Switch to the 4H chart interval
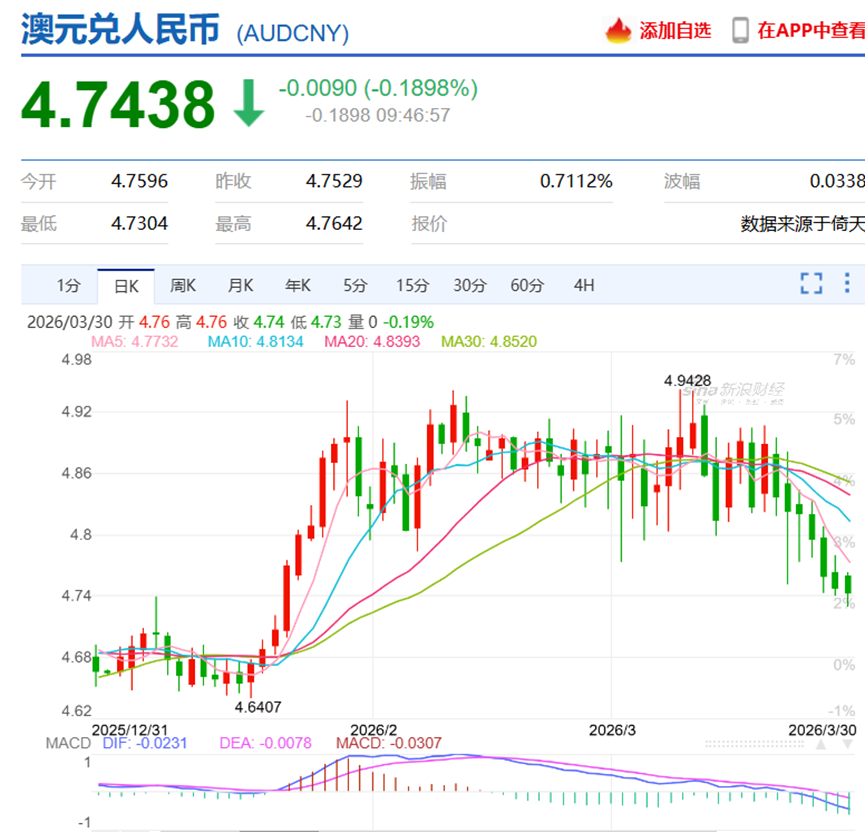The width and height of the screenshot is (865, 832). [x=584, y=286]
